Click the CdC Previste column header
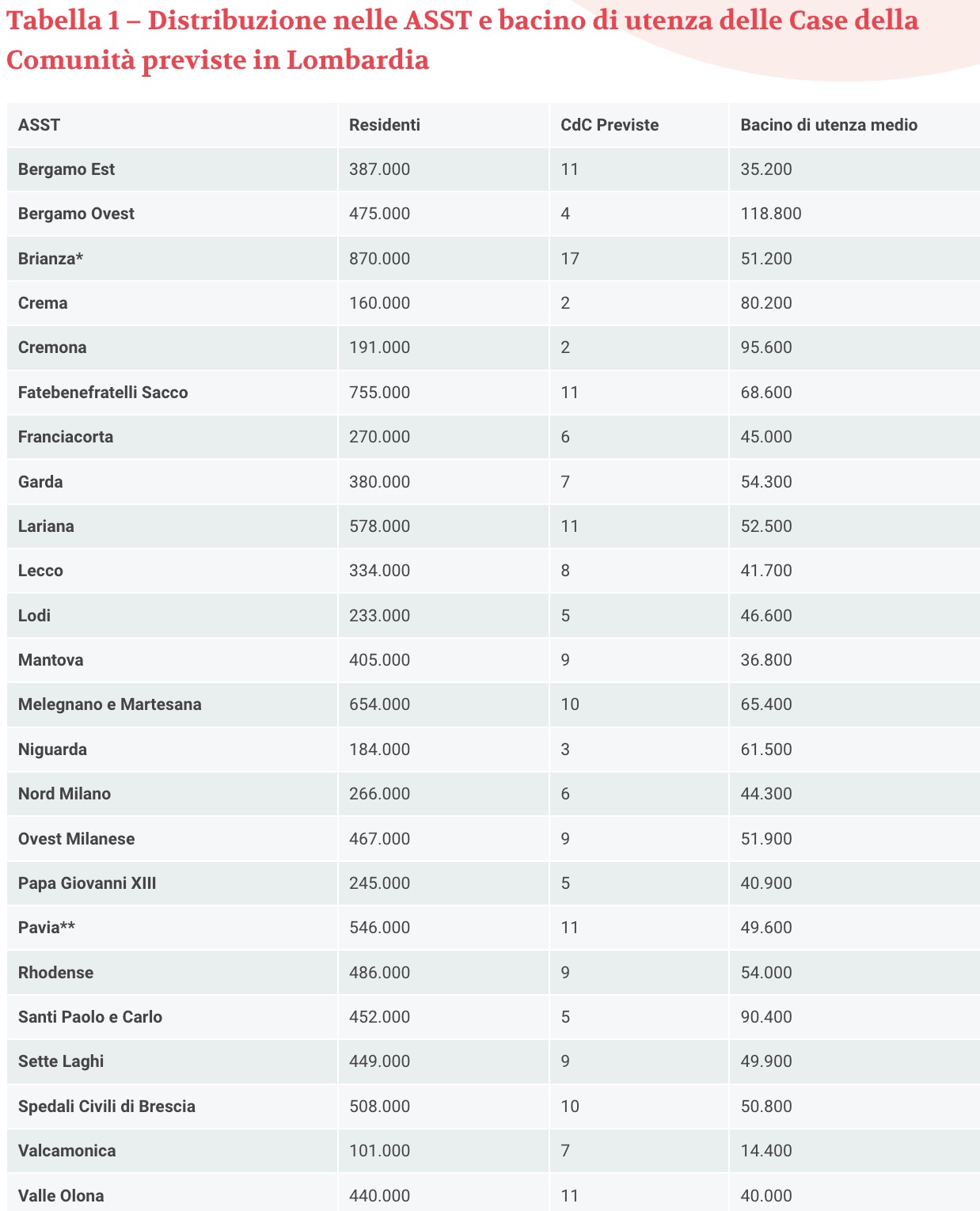The image size is (980, 1211). (610, 125)
